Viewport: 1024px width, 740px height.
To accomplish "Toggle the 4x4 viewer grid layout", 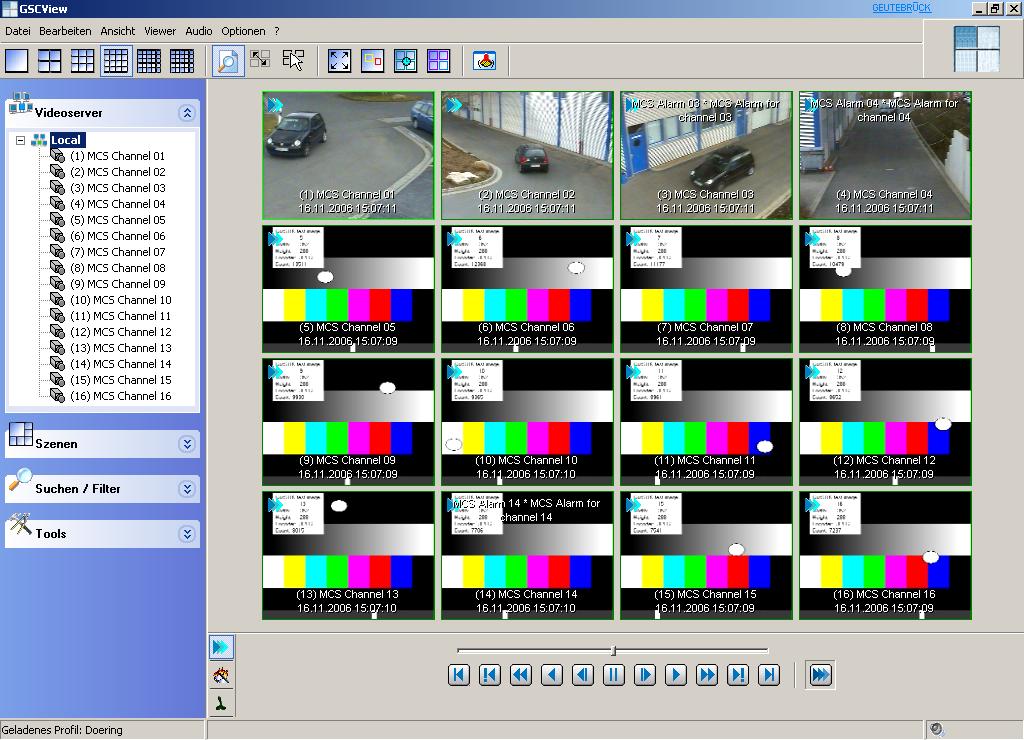I will pos(116,61).
